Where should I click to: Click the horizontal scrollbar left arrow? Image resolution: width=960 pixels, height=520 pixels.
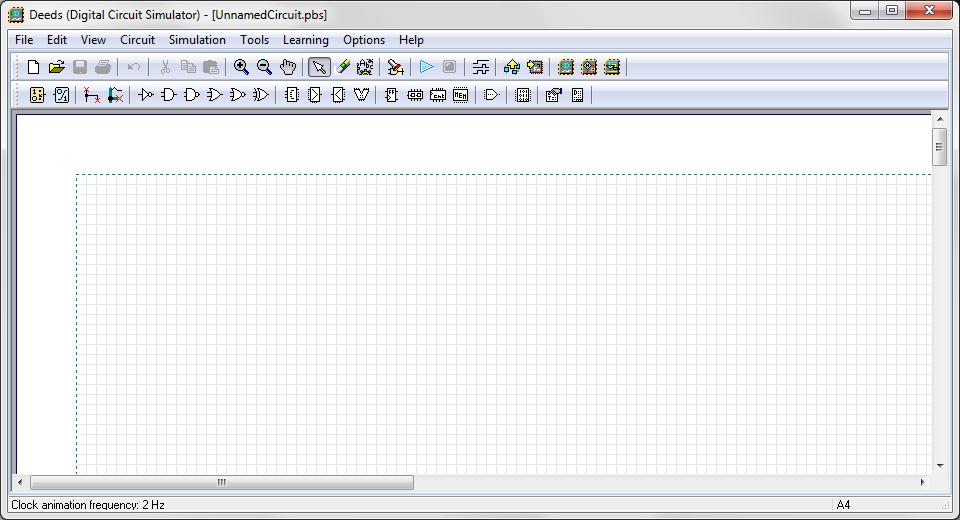(x=20, y=483)
